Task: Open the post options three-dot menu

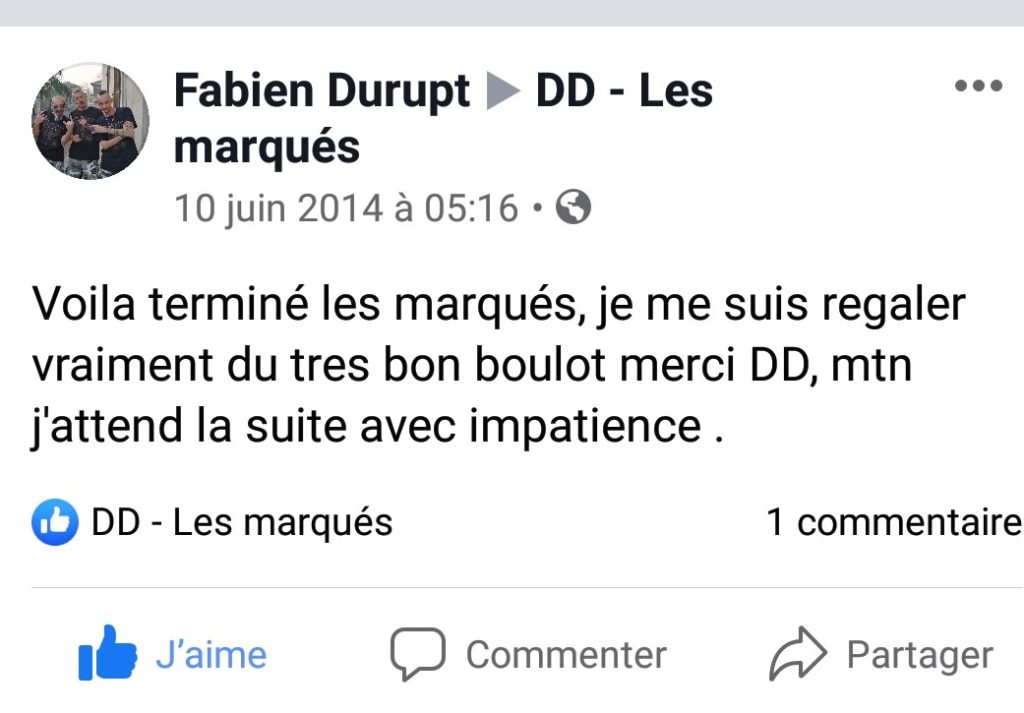Action: (x=978, y=86)
